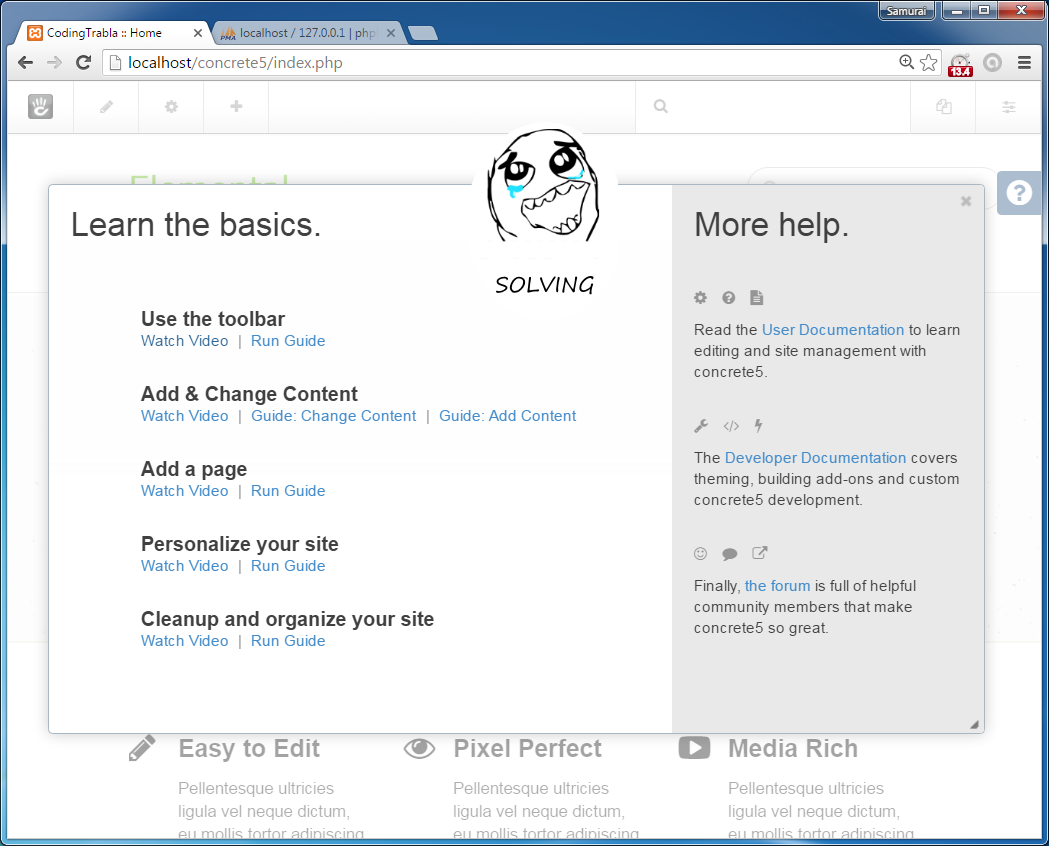Run Guide for Personalize your site
The width and height of the screenshot is (1049, 846).
click(288, 566)
